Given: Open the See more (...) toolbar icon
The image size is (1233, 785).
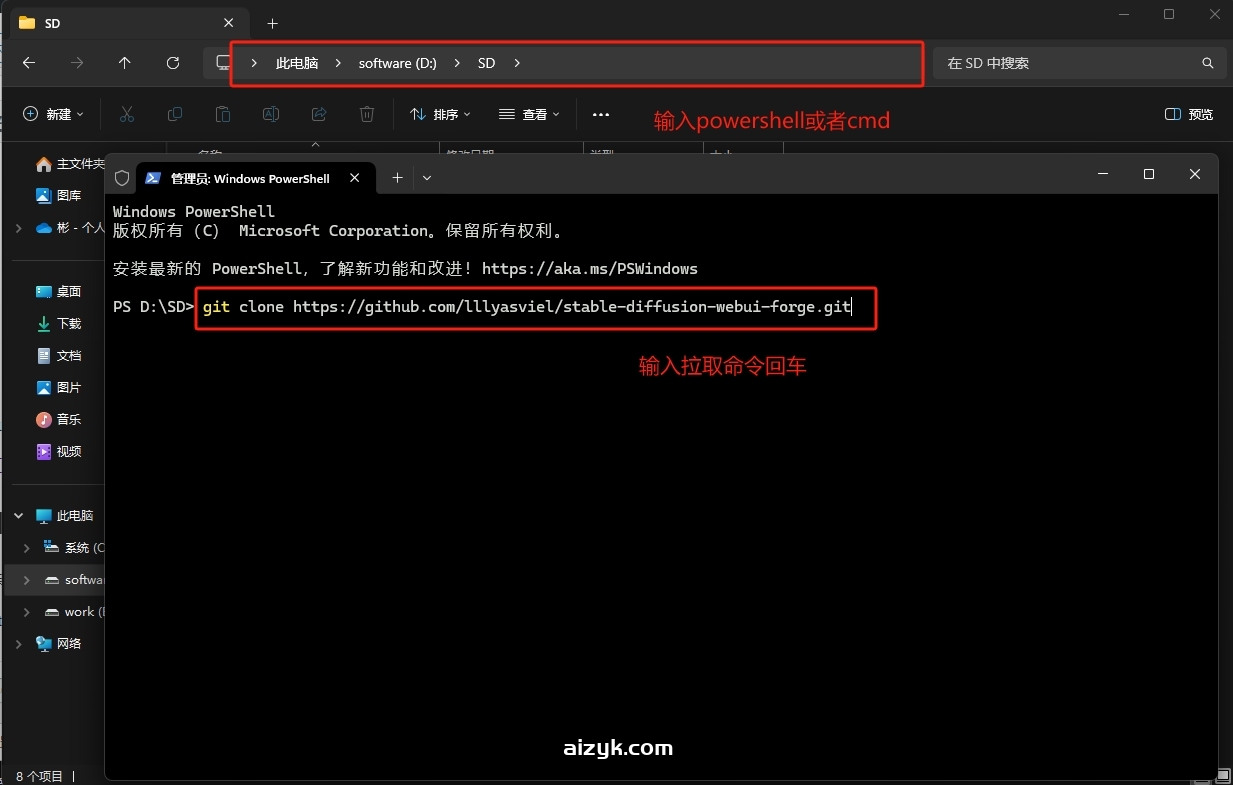Looking at the screenshot, I should [600, 114].
